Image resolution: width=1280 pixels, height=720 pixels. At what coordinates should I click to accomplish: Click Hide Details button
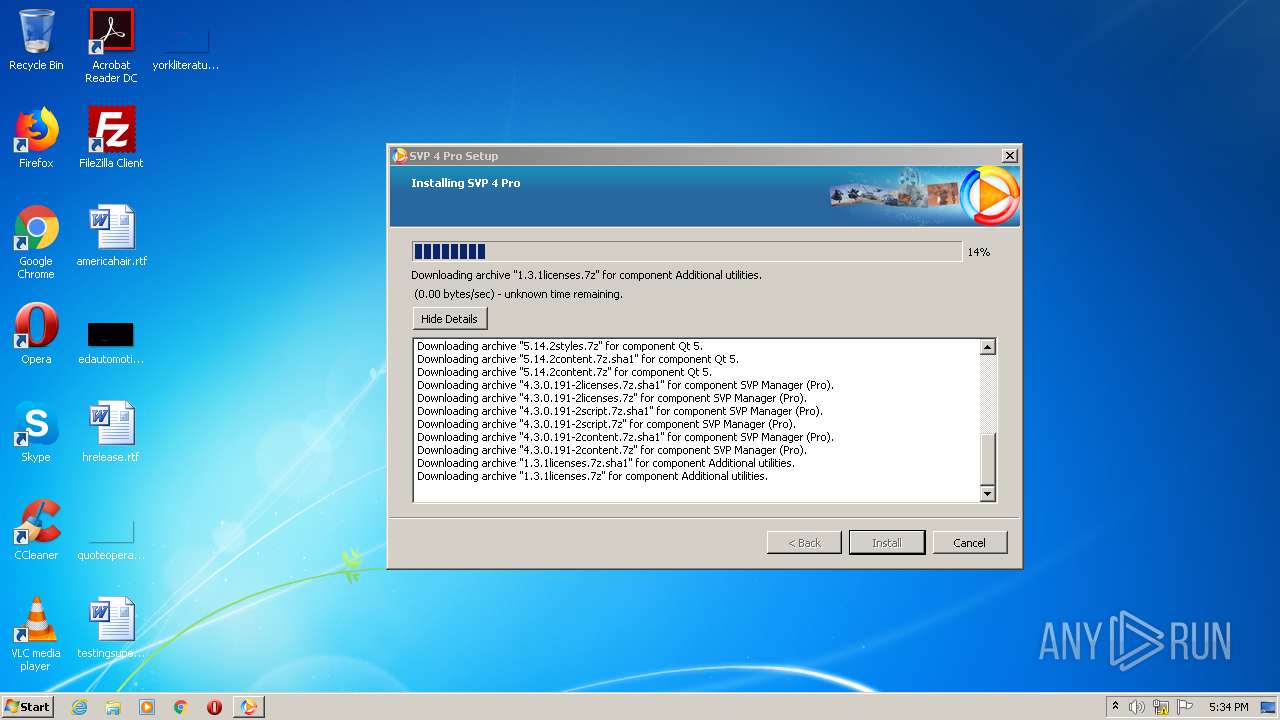(x=449, y=319)
